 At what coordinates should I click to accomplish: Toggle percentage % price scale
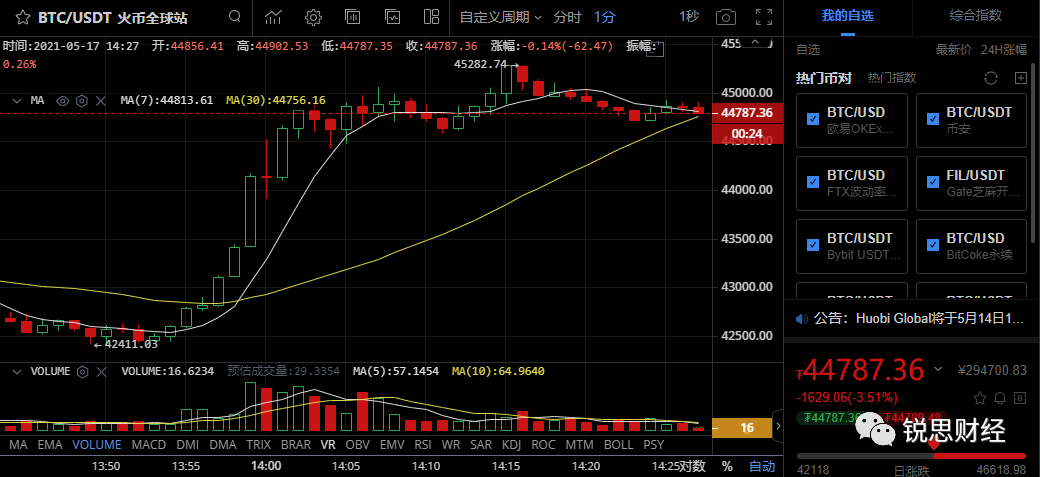point(727,466)
